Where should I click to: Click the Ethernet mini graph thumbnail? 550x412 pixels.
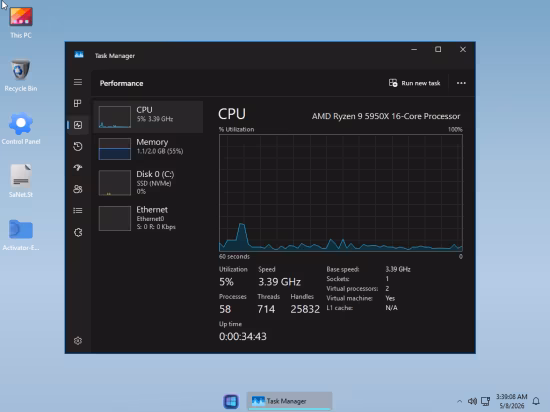click(x=115, y=218)
